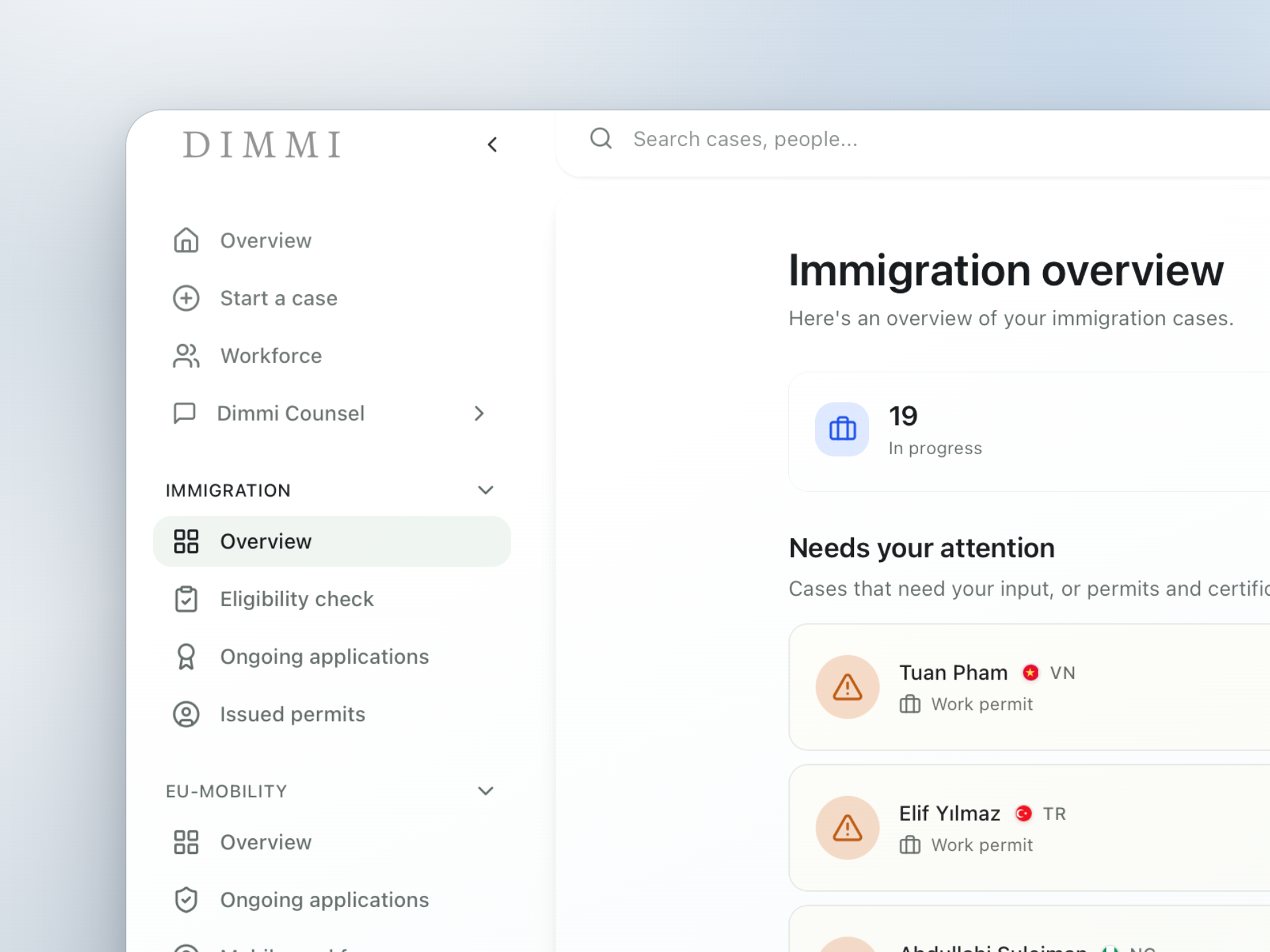Click the Dimmi Counsel chat icon
The width and height of the screenshot is (1270, 952).
pyautogui.click(x=185, y=413)
